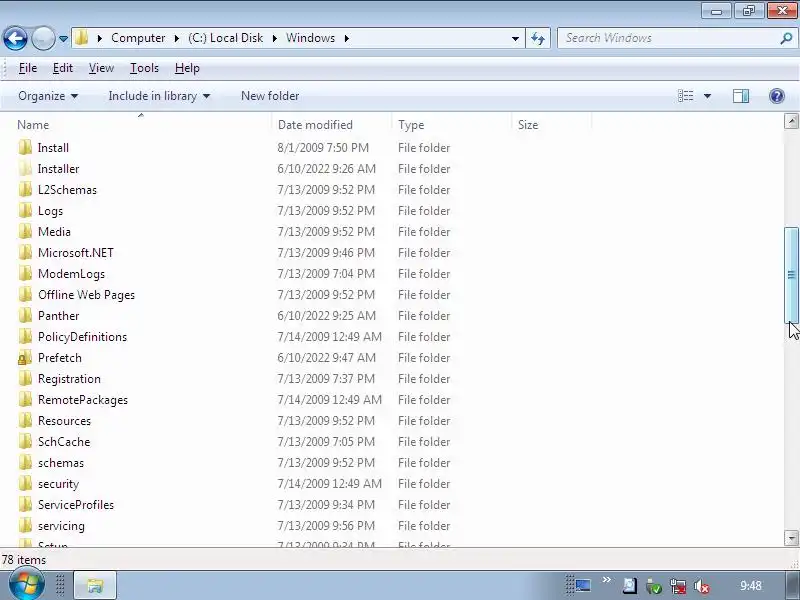Image resolution: width=800 pixels, height=600 pixels.
Task: Open Include in library dropdown
Action: 159,96
